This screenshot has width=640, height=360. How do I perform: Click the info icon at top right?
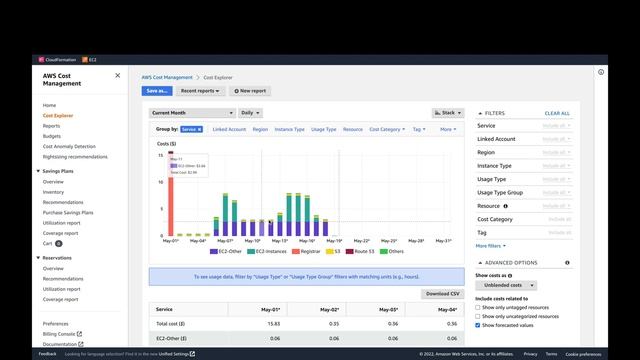(601, 72)
